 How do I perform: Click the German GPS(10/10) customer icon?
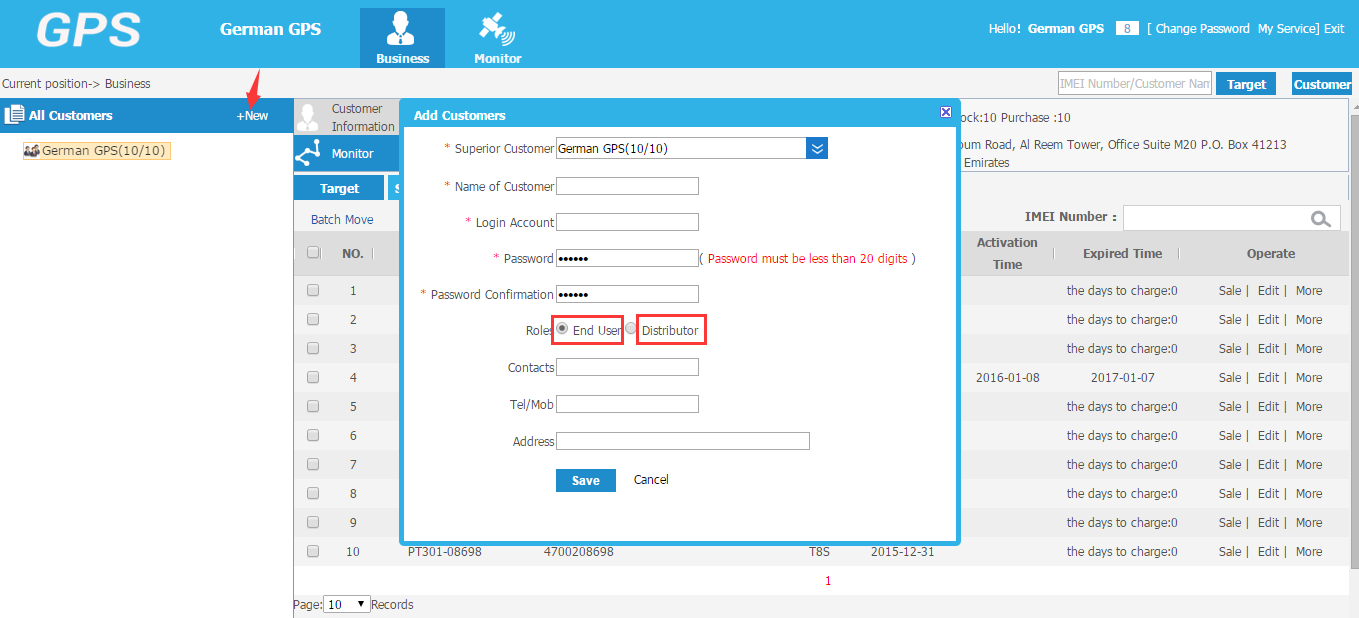coord(31,151)
